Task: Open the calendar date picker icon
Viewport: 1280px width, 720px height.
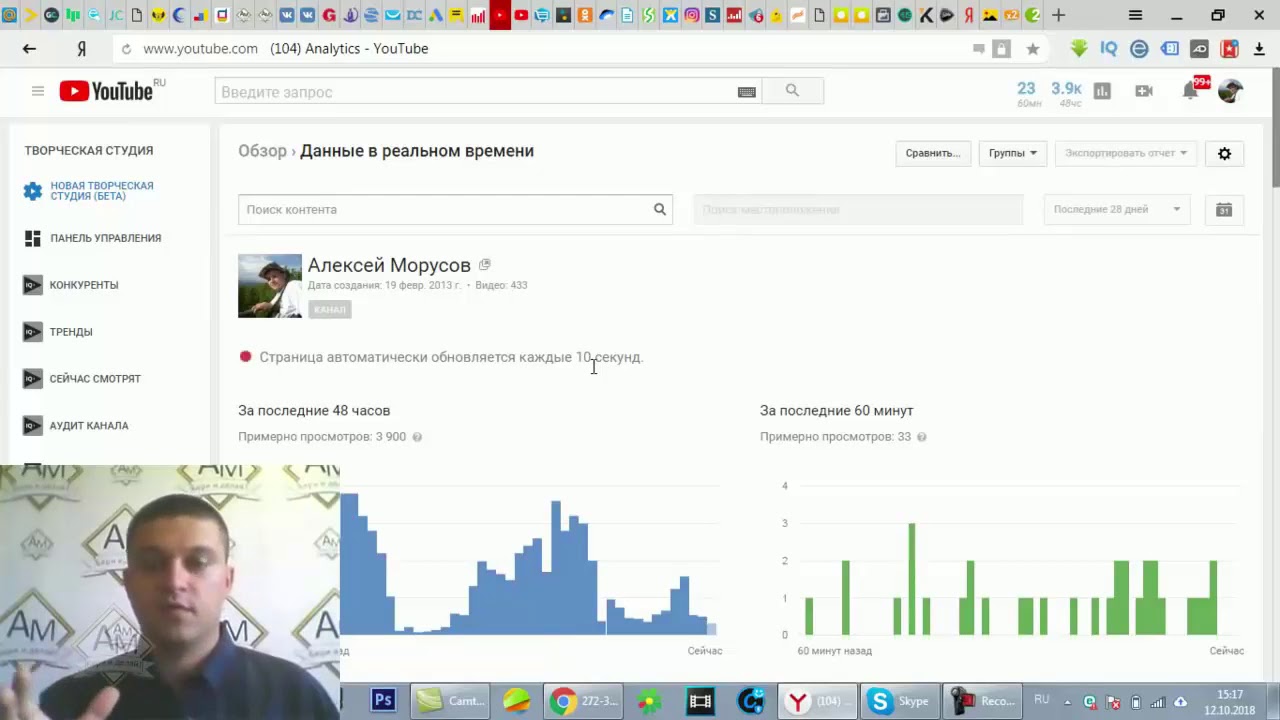Action: [x=1224, y=209]
